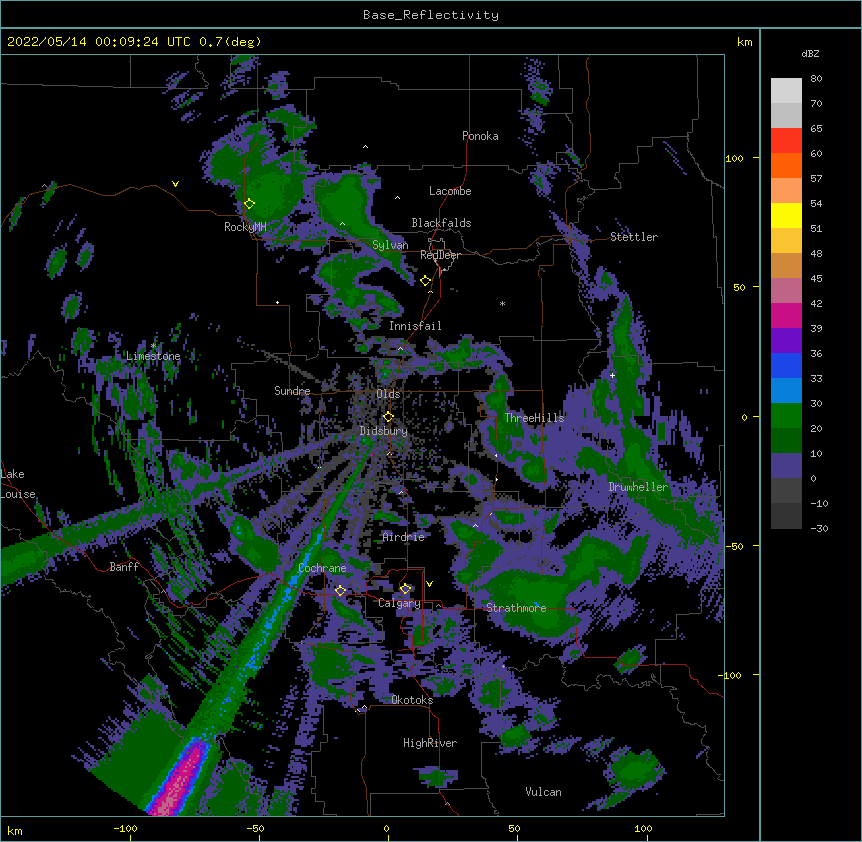Select the -30 dBZ dark gray swatch

[x=786, y=516]
